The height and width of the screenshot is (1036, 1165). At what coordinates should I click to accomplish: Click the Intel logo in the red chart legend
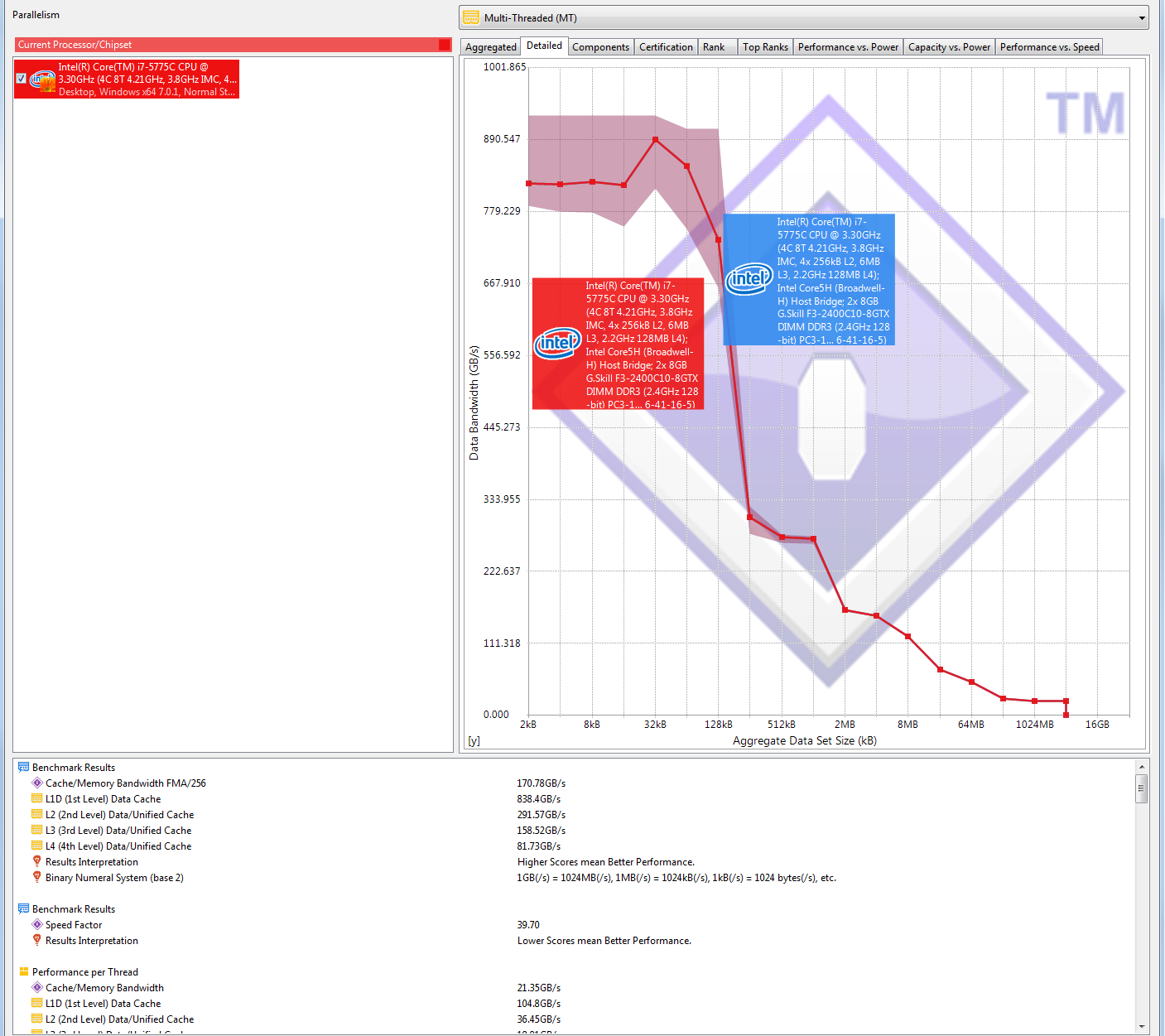coord(557,343)
